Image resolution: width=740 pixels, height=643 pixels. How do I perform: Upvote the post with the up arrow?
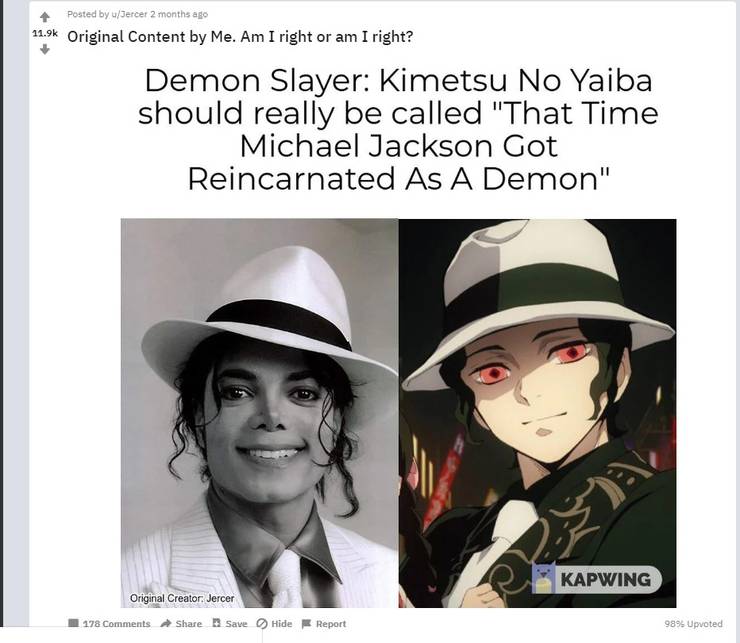pos(45,17)
